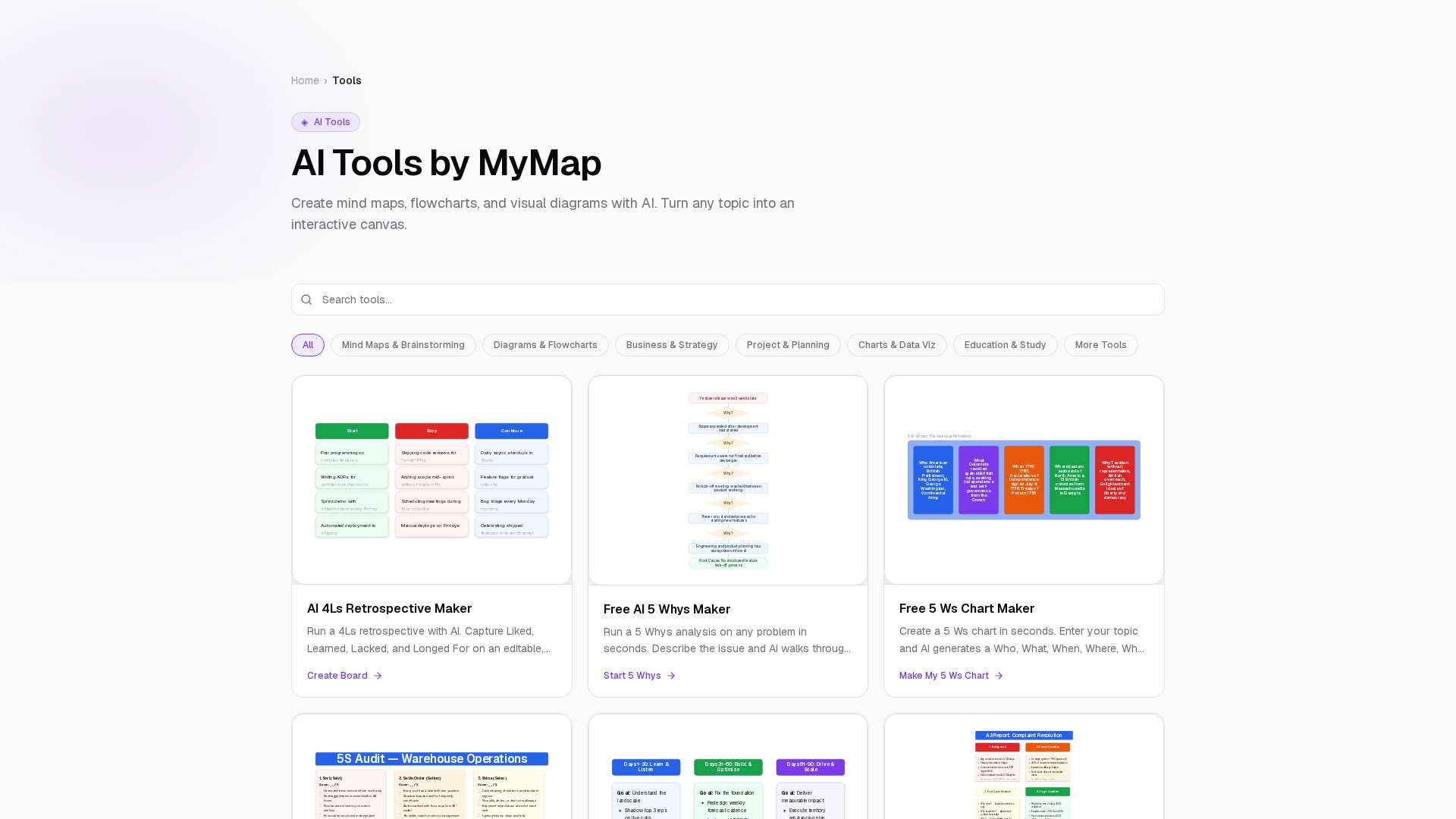Viewport: 1456px width, 819px height.
Task: Click the 4Ls retrospective description text
Action: pos(429,639)
